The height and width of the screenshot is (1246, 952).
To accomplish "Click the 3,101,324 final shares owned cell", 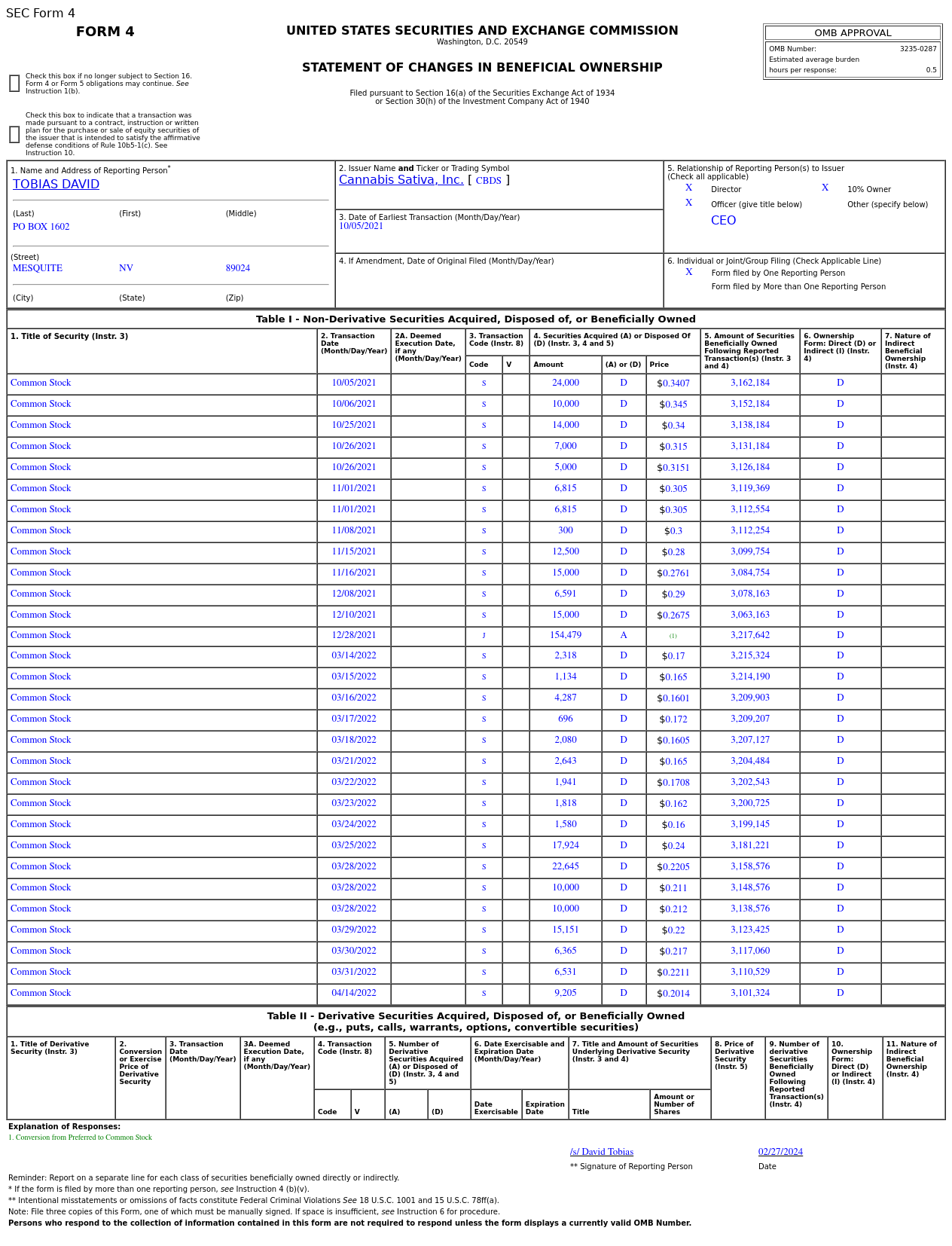I will tap(750, 994).
